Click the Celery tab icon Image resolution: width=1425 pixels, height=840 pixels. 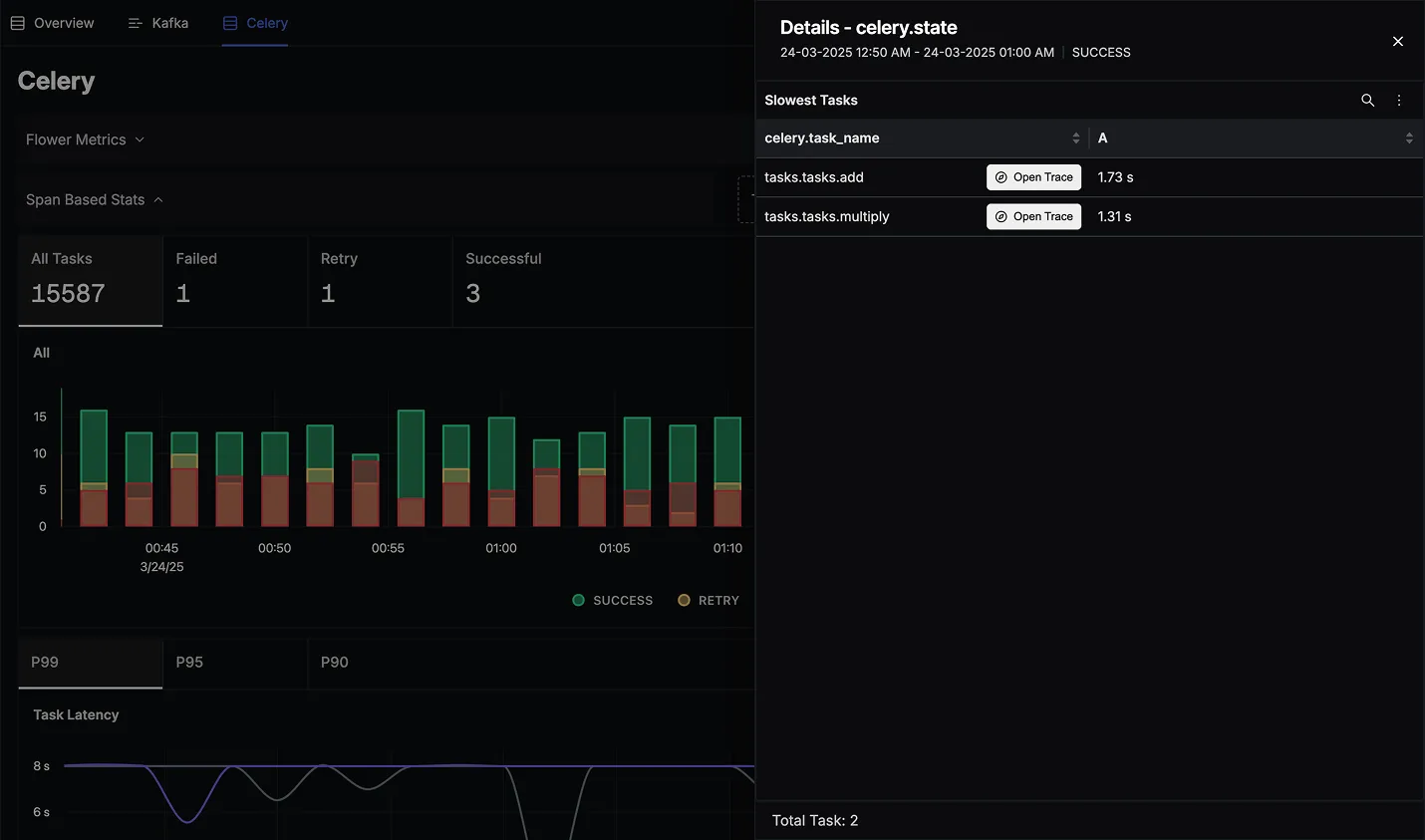click(230, 23)
